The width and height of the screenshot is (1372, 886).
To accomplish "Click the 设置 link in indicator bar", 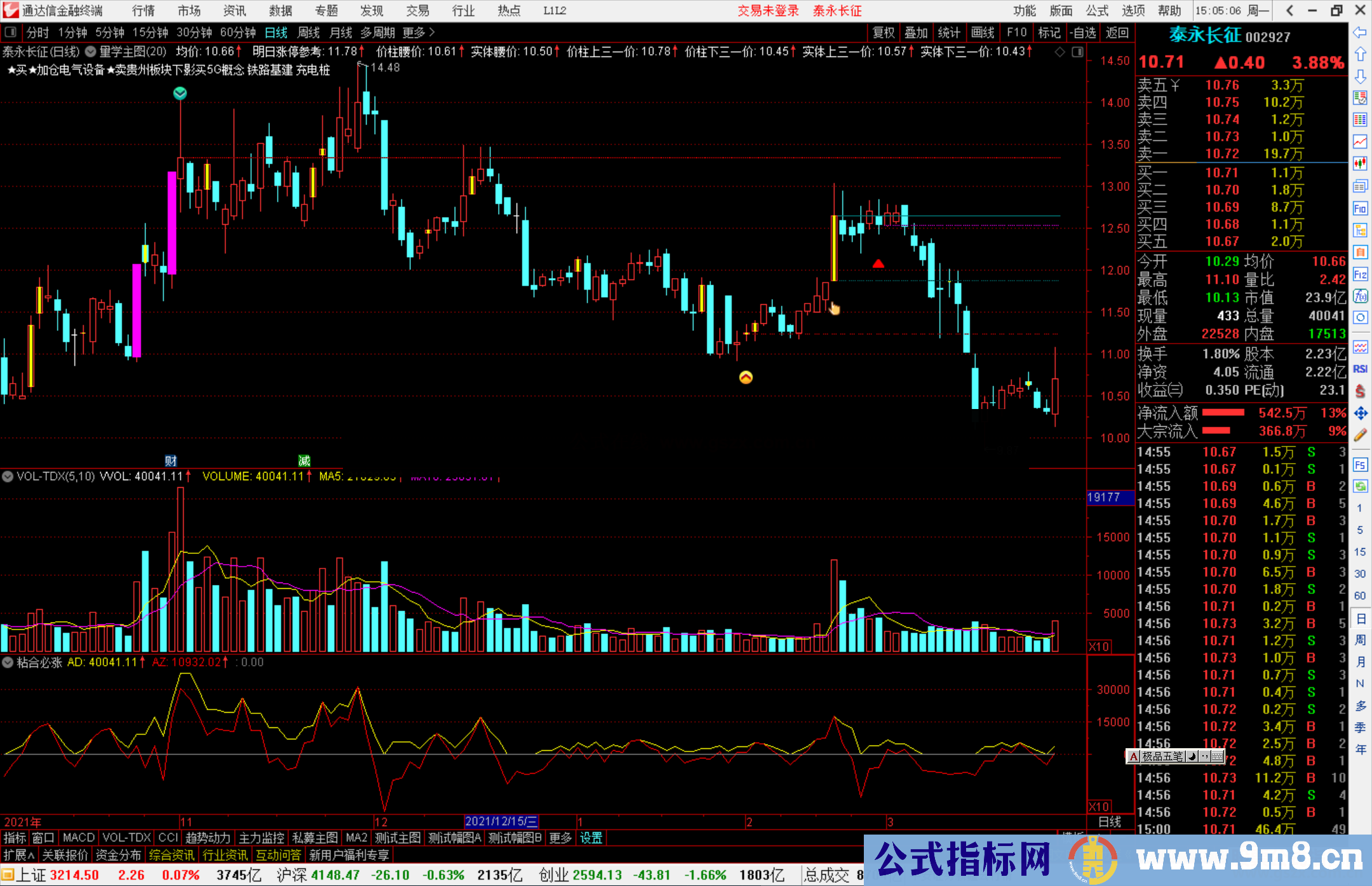I will point(591,838).
